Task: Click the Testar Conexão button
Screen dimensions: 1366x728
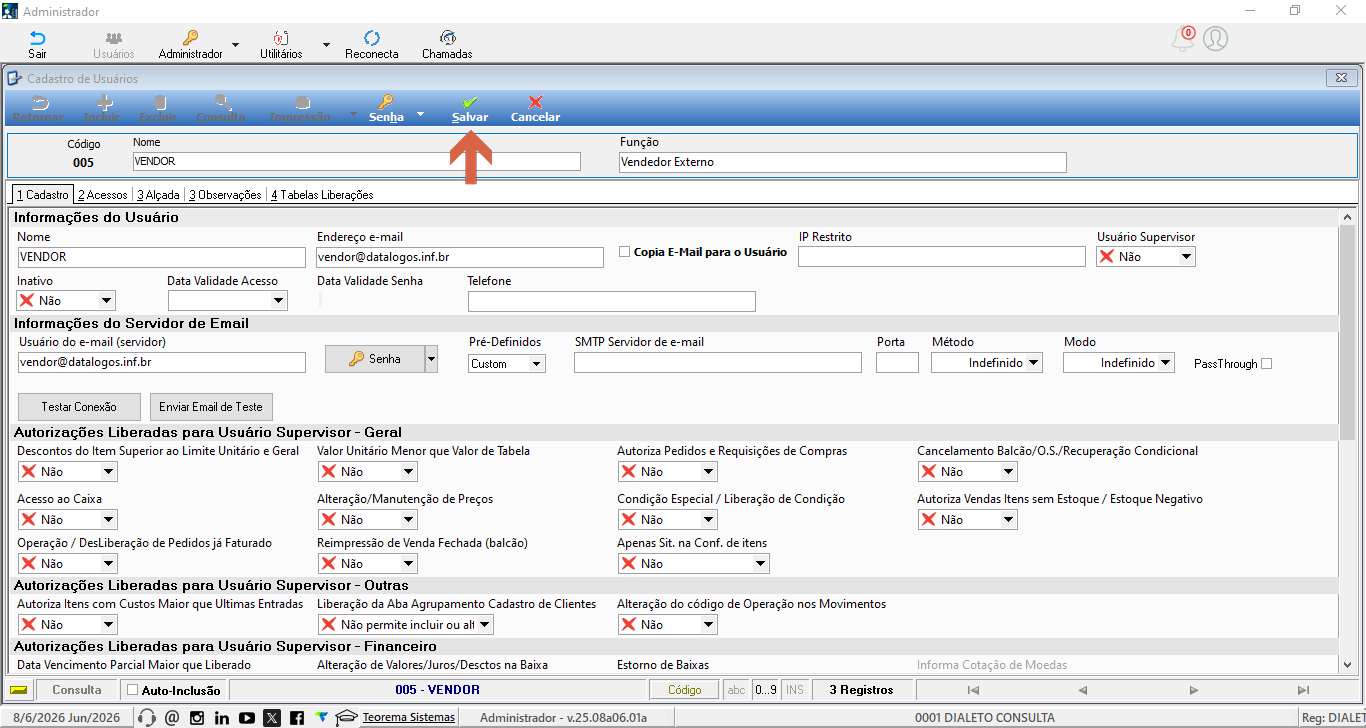Action: coord(79,407)
